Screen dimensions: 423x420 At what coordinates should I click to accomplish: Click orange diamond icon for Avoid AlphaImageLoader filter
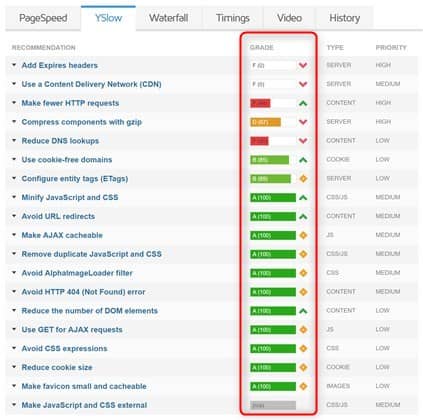[303, 273]
